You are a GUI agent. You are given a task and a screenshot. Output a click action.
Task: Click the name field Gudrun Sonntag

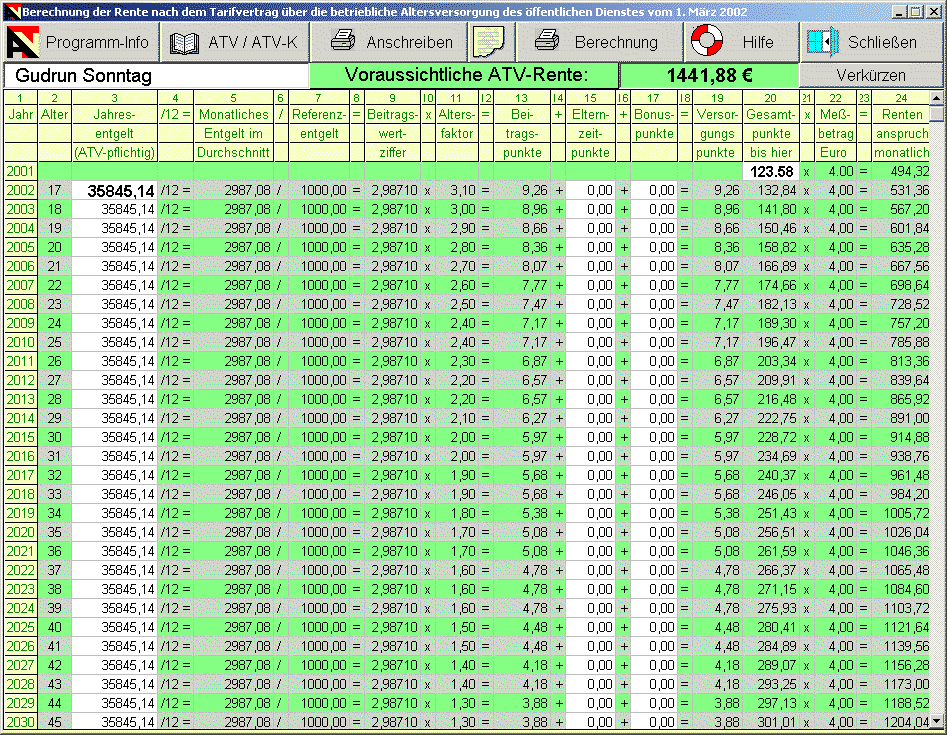156,75
